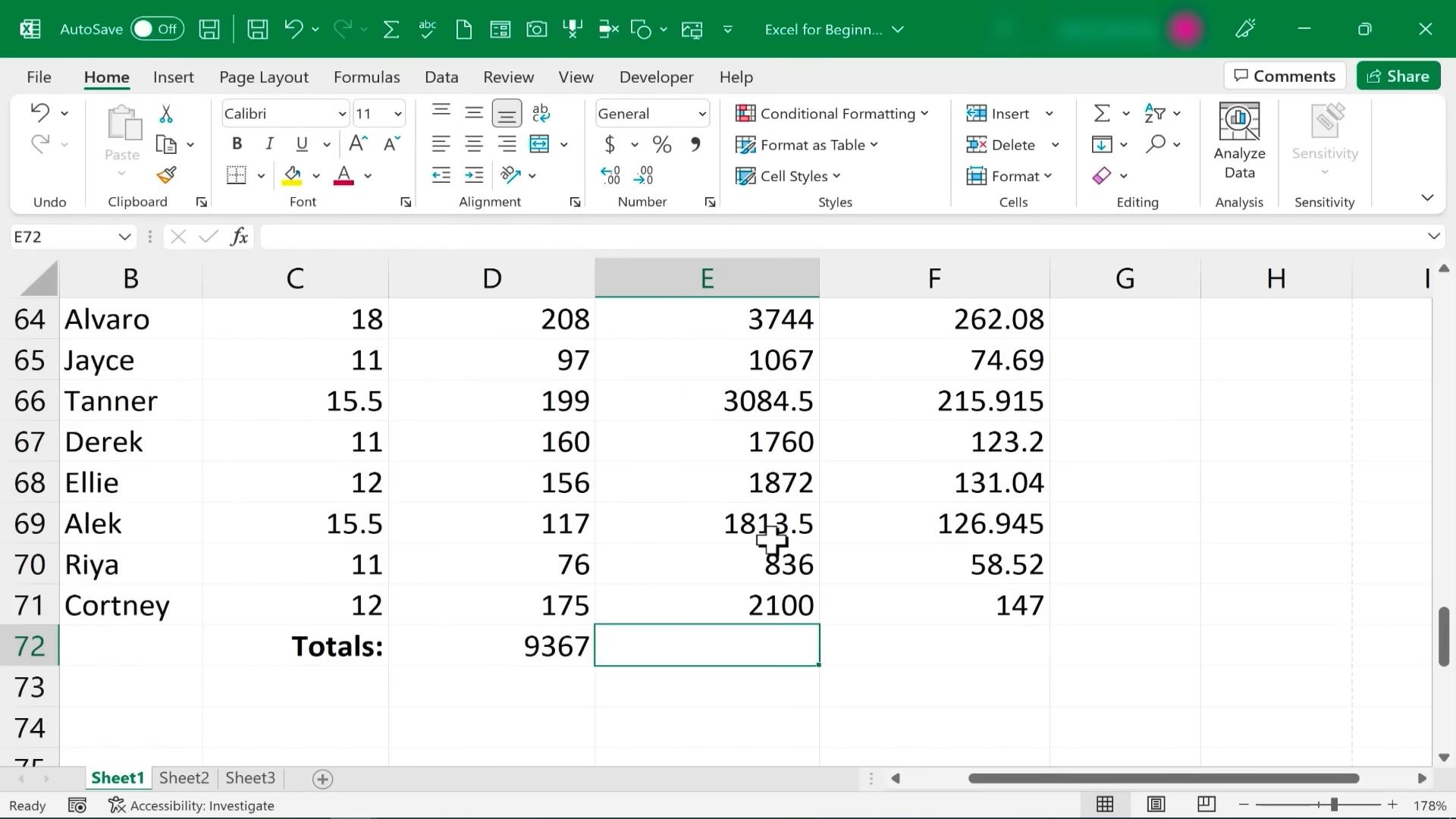Viewport: 1456px width, 819px height.
Task: Apply Comma Style format
Action: tap(695, 144)
